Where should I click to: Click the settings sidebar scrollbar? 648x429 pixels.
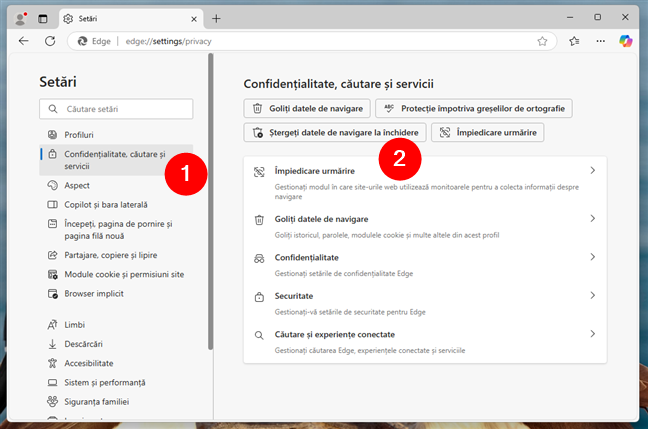pyautogui.click(x=211, y=202)
